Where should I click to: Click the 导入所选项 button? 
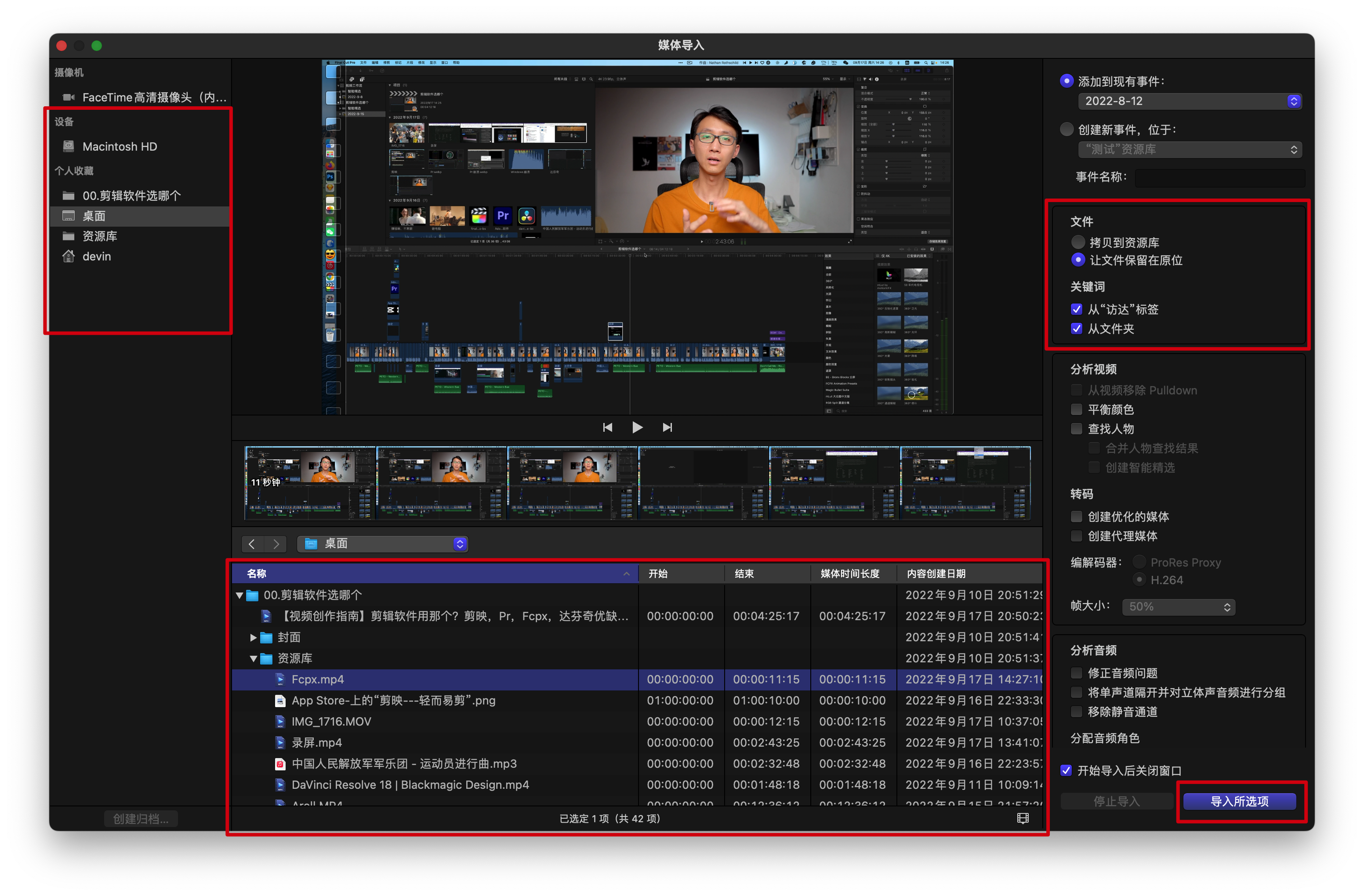pos(1239,801)
